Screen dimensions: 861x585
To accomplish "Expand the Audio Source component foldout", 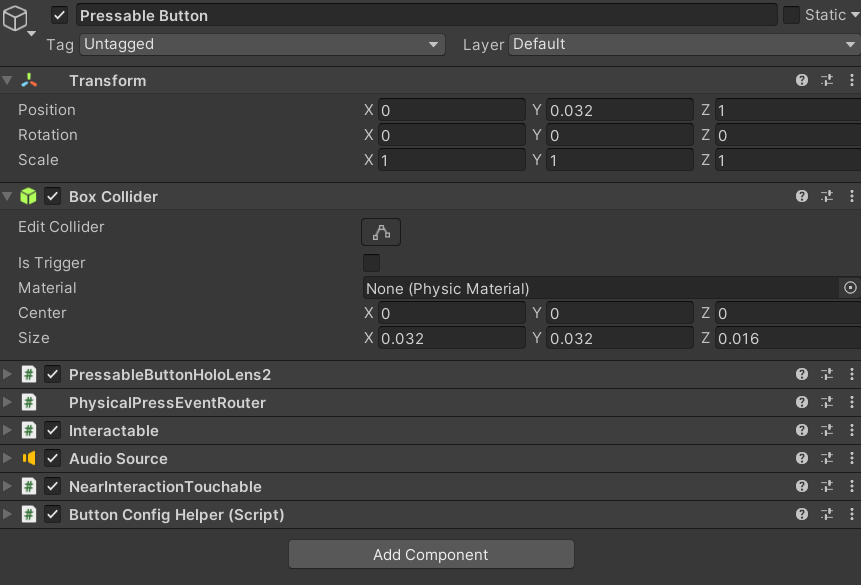I will pos(7,458).
